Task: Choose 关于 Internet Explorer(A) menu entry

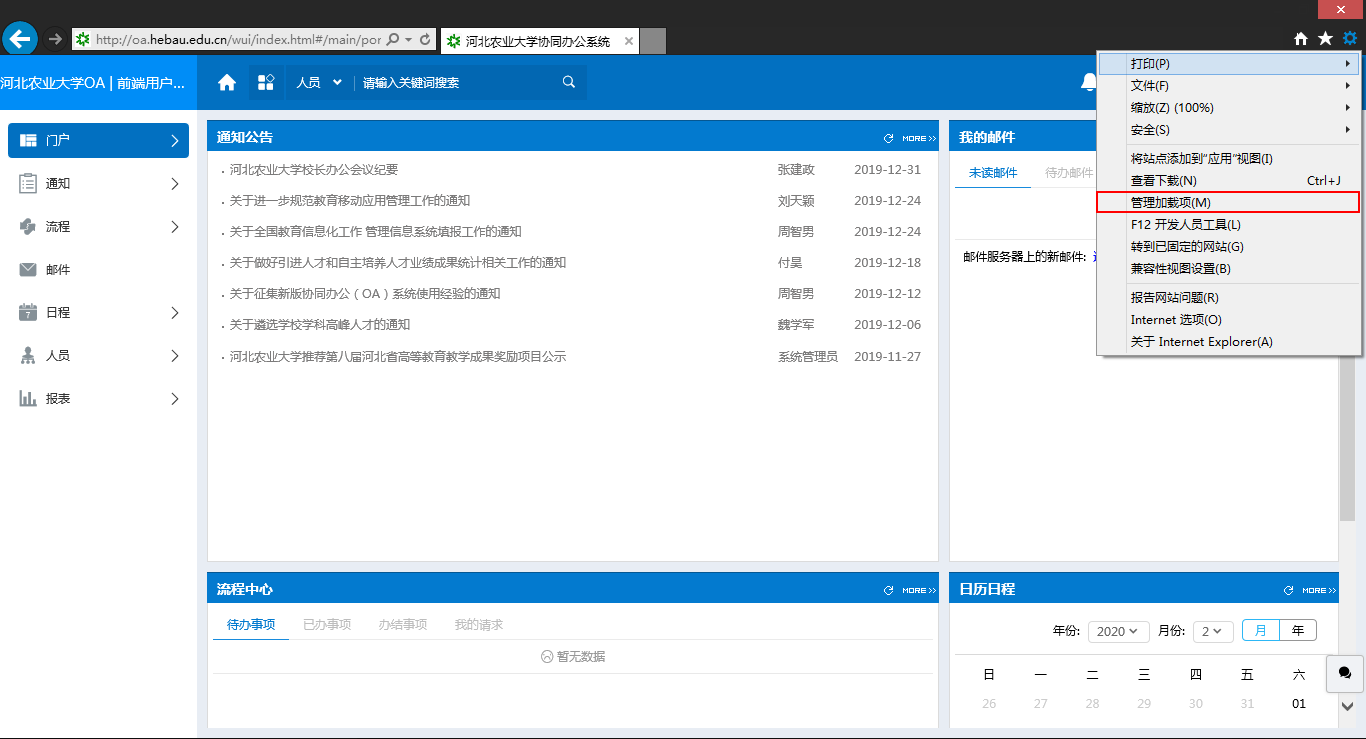Action: [1229, 342]
